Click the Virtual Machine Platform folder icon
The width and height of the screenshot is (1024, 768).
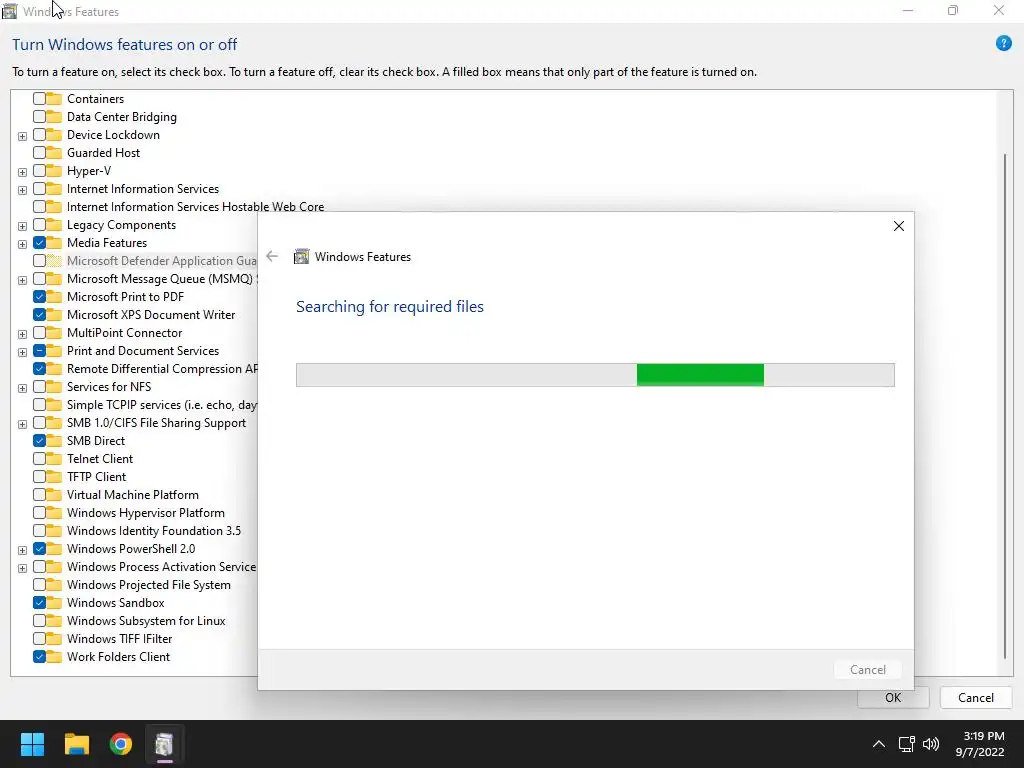[x=54, y=495]
